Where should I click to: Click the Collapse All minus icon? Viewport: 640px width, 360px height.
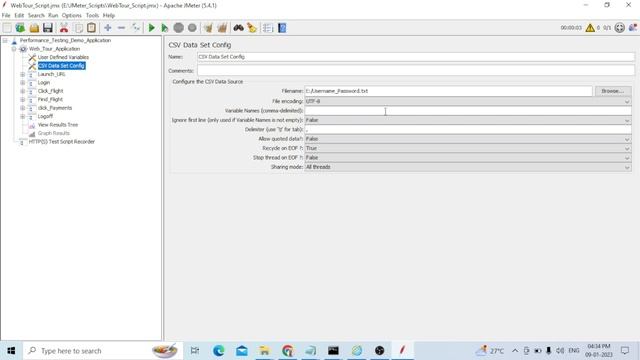click(121, 28)
